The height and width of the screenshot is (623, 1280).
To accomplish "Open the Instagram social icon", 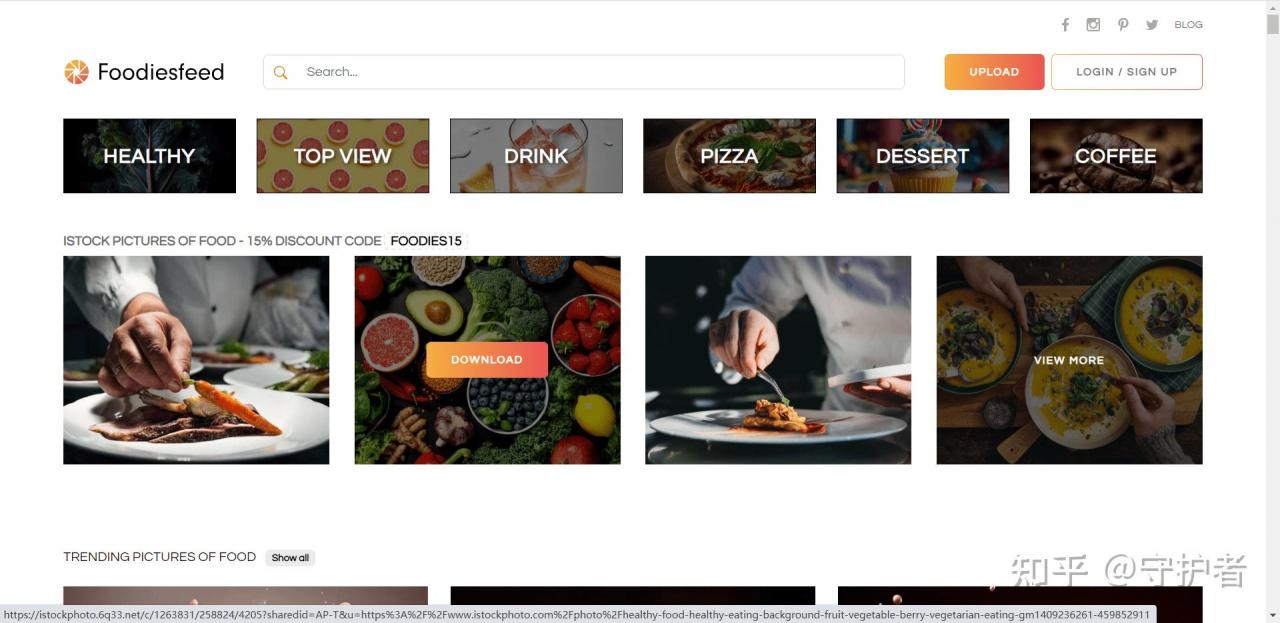I will [1093, 25].
